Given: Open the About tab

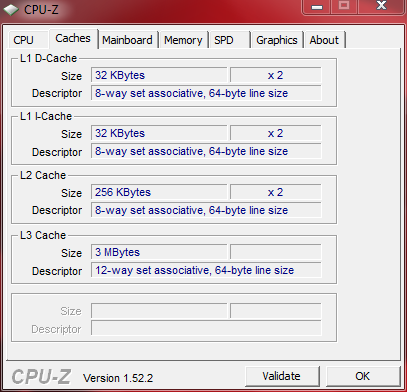Looking at the screenshot, I should [x=324, y=40].
